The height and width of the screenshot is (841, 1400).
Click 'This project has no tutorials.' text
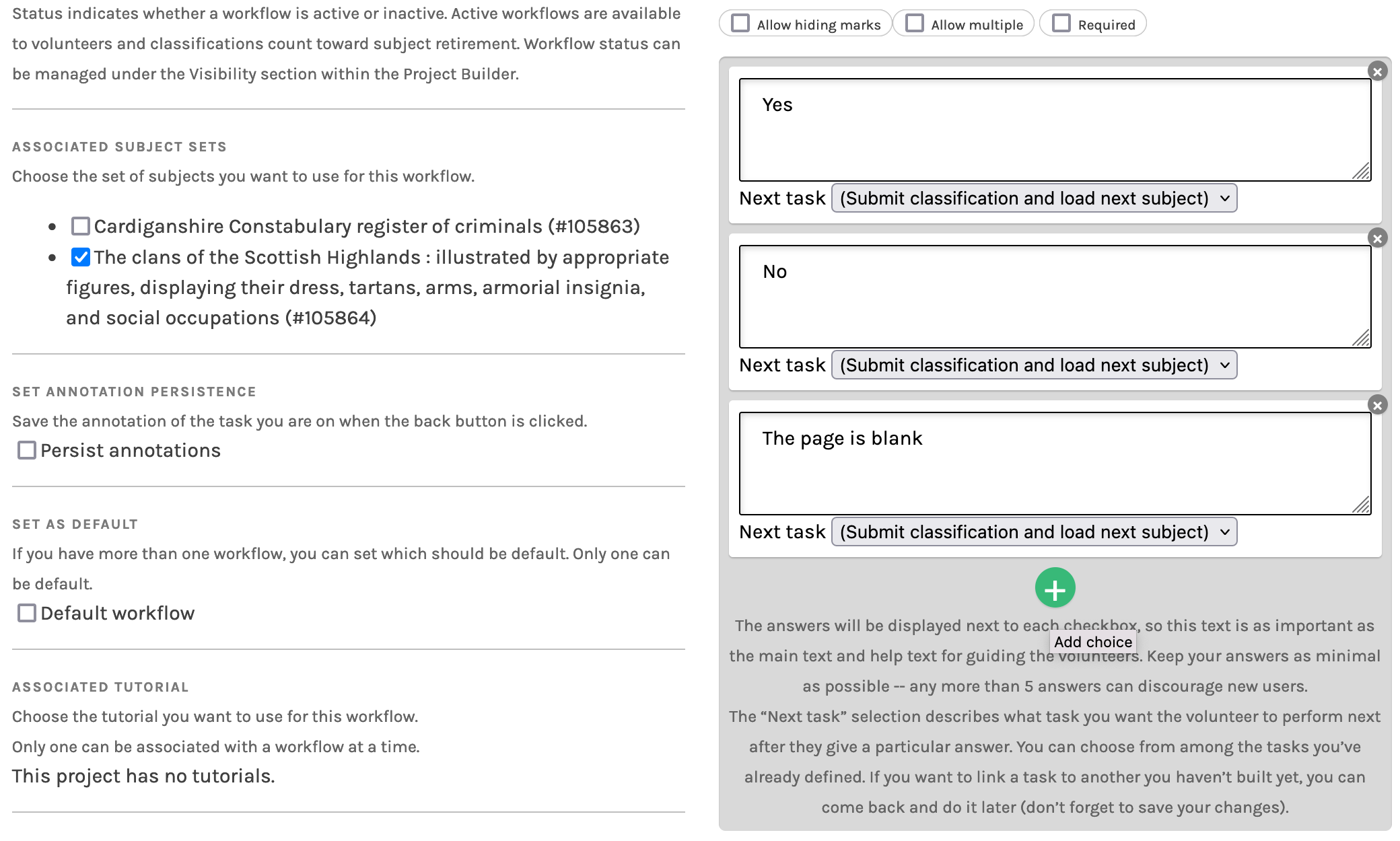pos(143,776)
